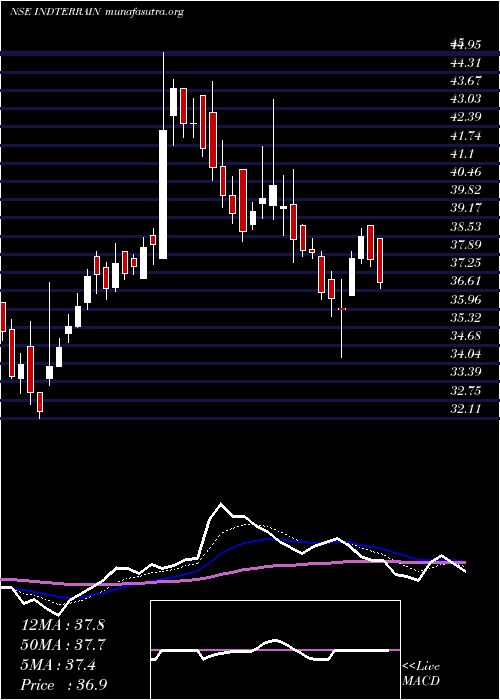Screen dimensions: 500x700
Task: Select the 37.89 price axis label
Action: (x=465, y=245)
